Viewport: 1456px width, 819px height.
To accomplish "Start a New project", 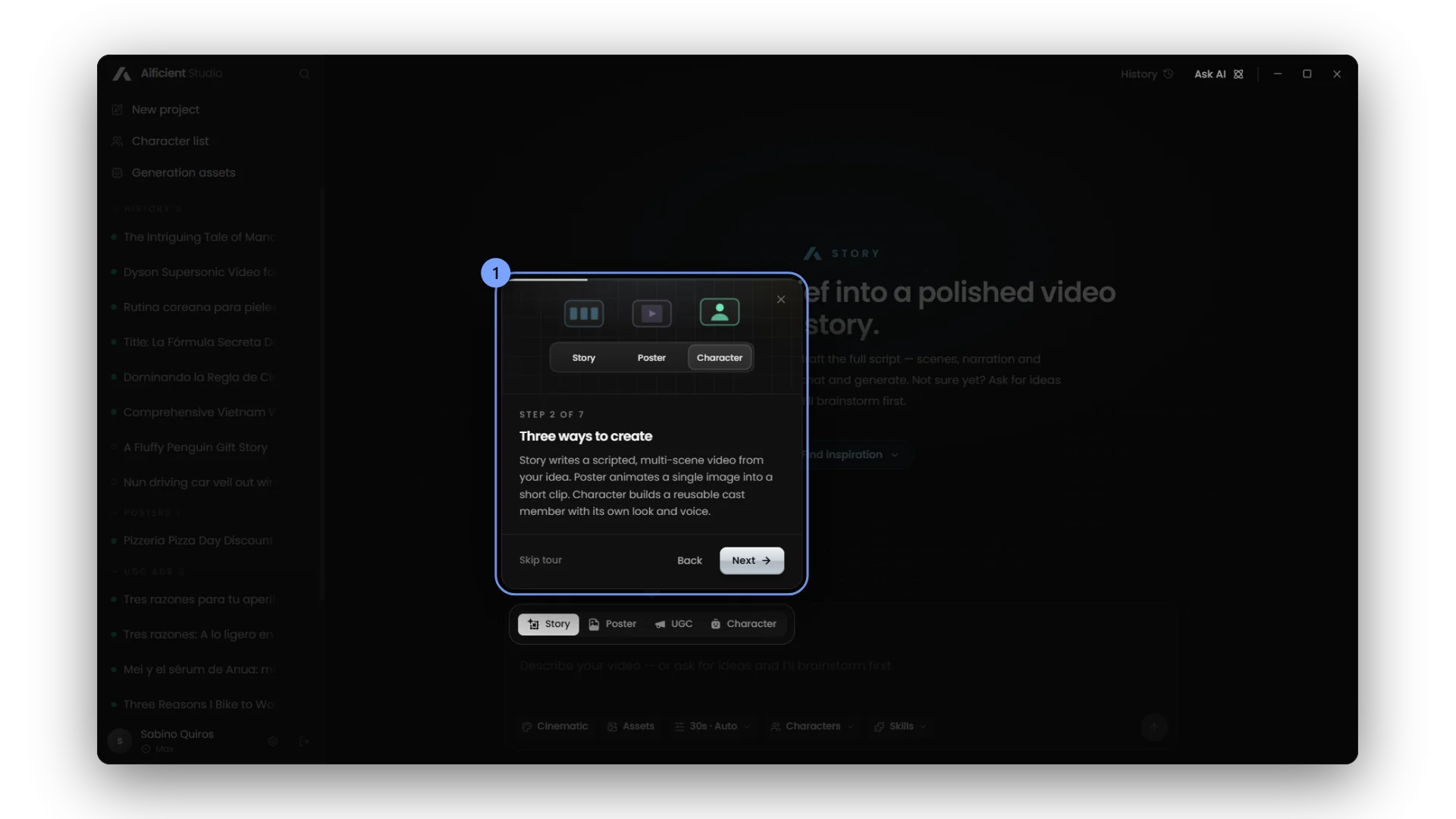I will pos(155,110).
